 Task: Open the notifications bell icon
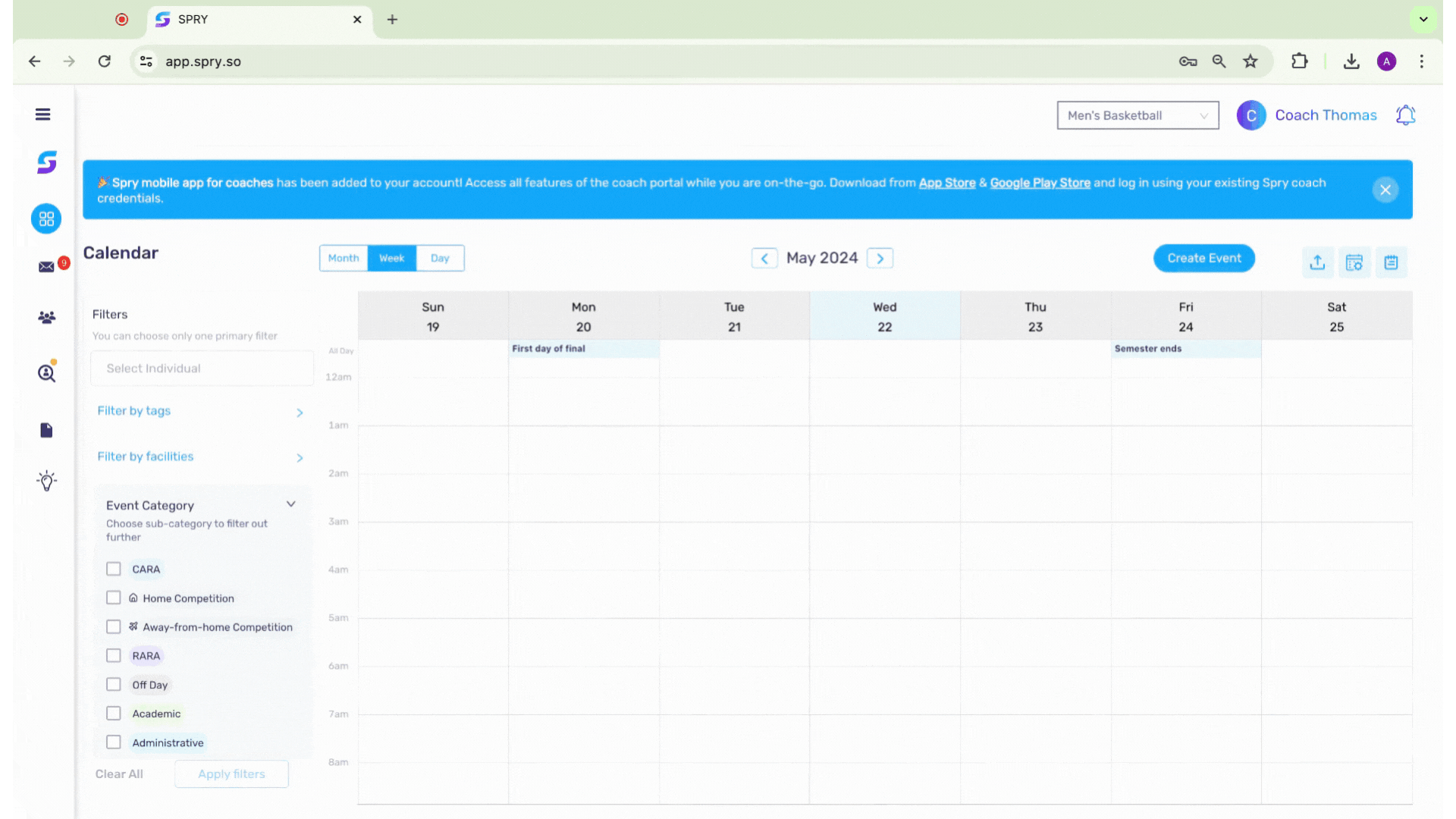tap(1405, 115)
